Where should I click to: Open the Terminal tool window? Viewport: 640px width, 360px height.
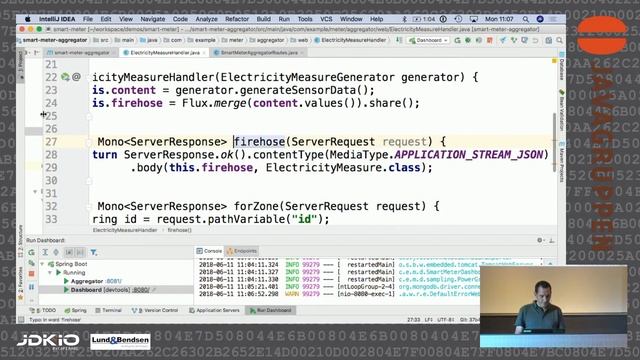(109, 311)
